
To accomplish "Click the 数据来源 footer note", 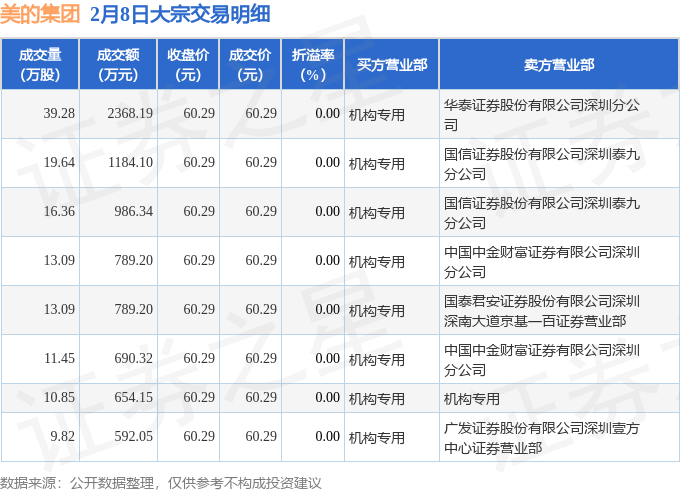I will pos(161,483).
